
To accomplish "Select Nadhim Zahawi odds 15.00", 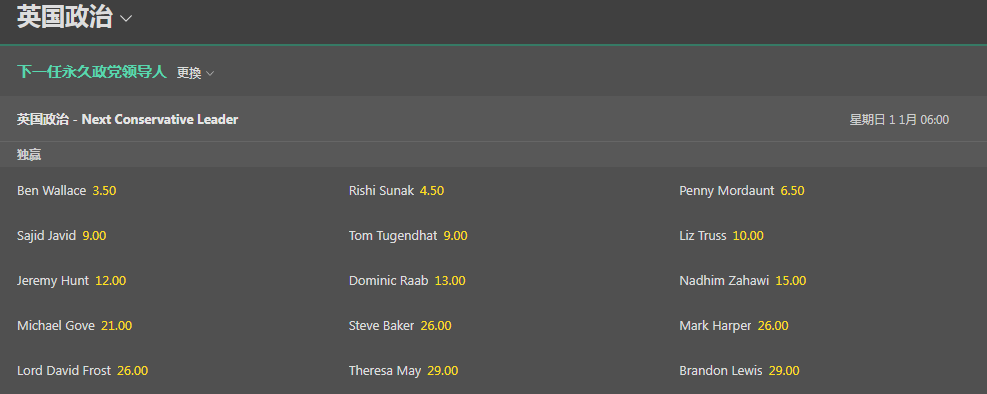I will click(743, 281).
